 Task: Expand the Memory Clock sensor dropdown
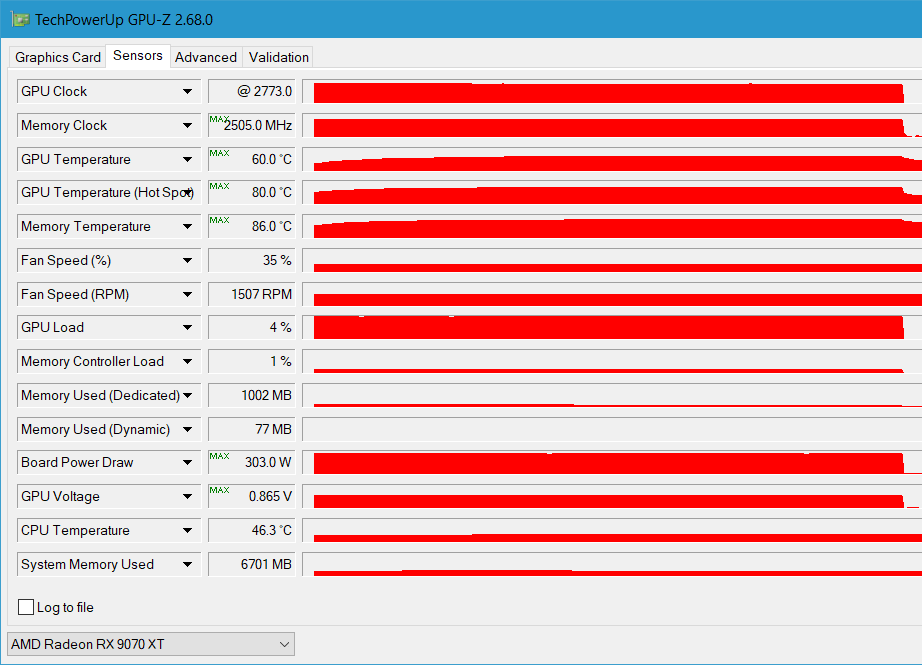pyautogui.click(x=187, y=125)
